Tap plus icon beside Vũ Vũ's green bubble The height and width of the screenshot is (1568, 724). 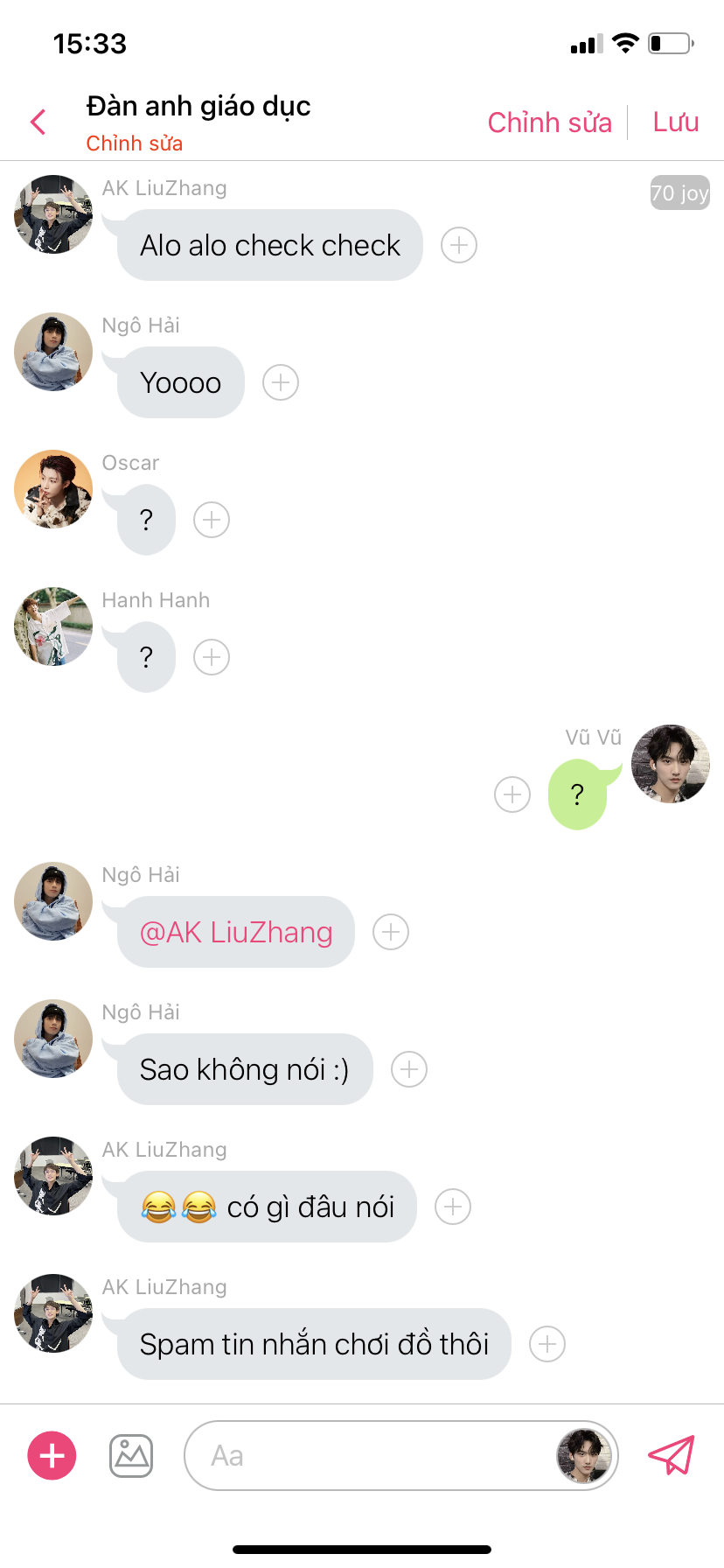pyautogui.click(x=512, y=794)
